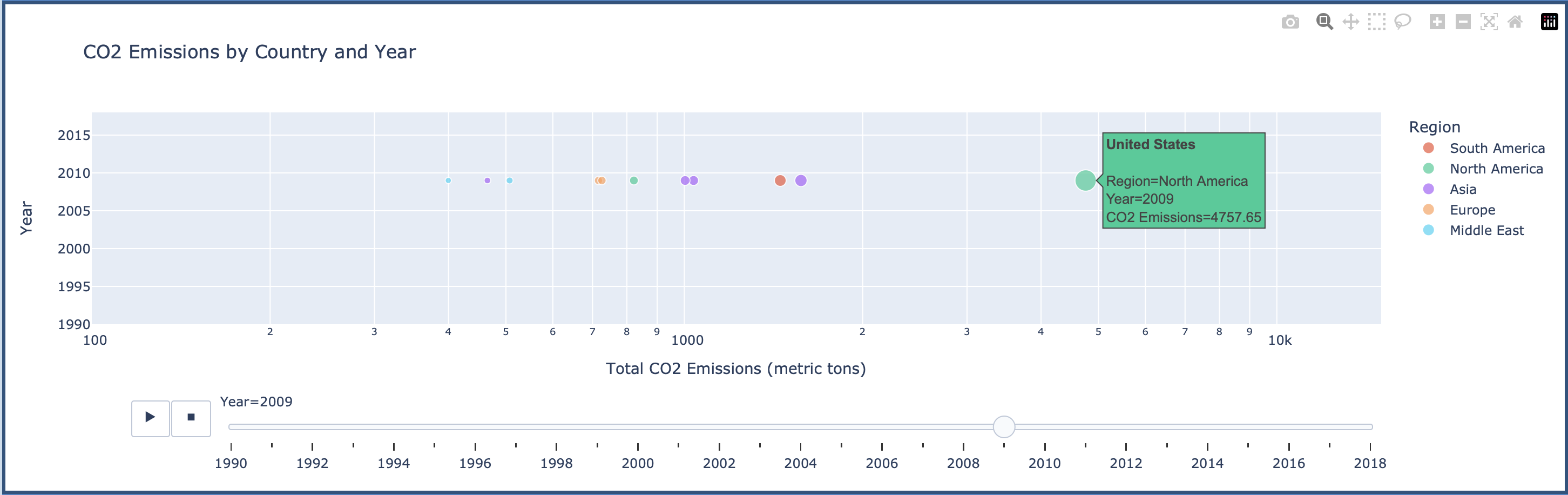Image resolution: width=1568 pixels, height=495 pixels.
Task: Click the United States green bubble
Action: pyautogui.click(x=1086, y=180)
